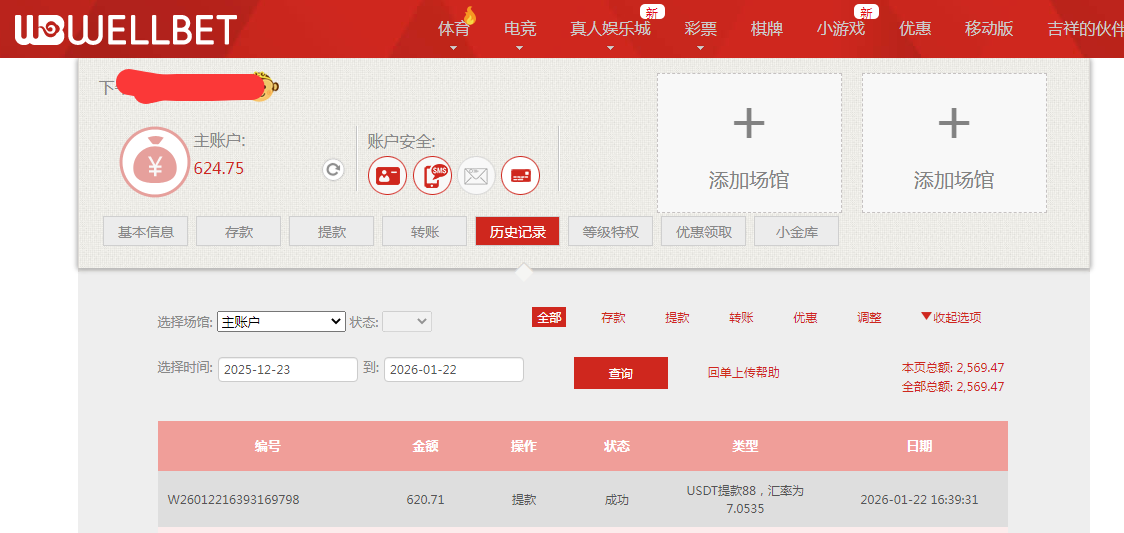Open the ID card verification icon
Viewport: 1124px width, 533px height.
point(387,176)
